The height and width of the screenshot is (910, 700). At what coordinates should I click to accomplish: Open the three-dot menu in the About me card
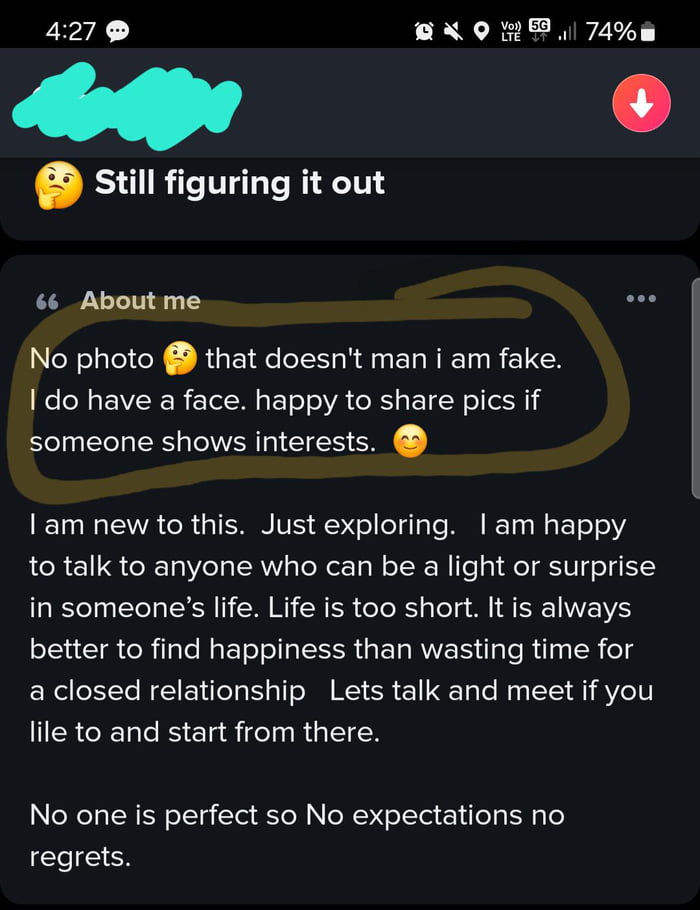[641, 299]
